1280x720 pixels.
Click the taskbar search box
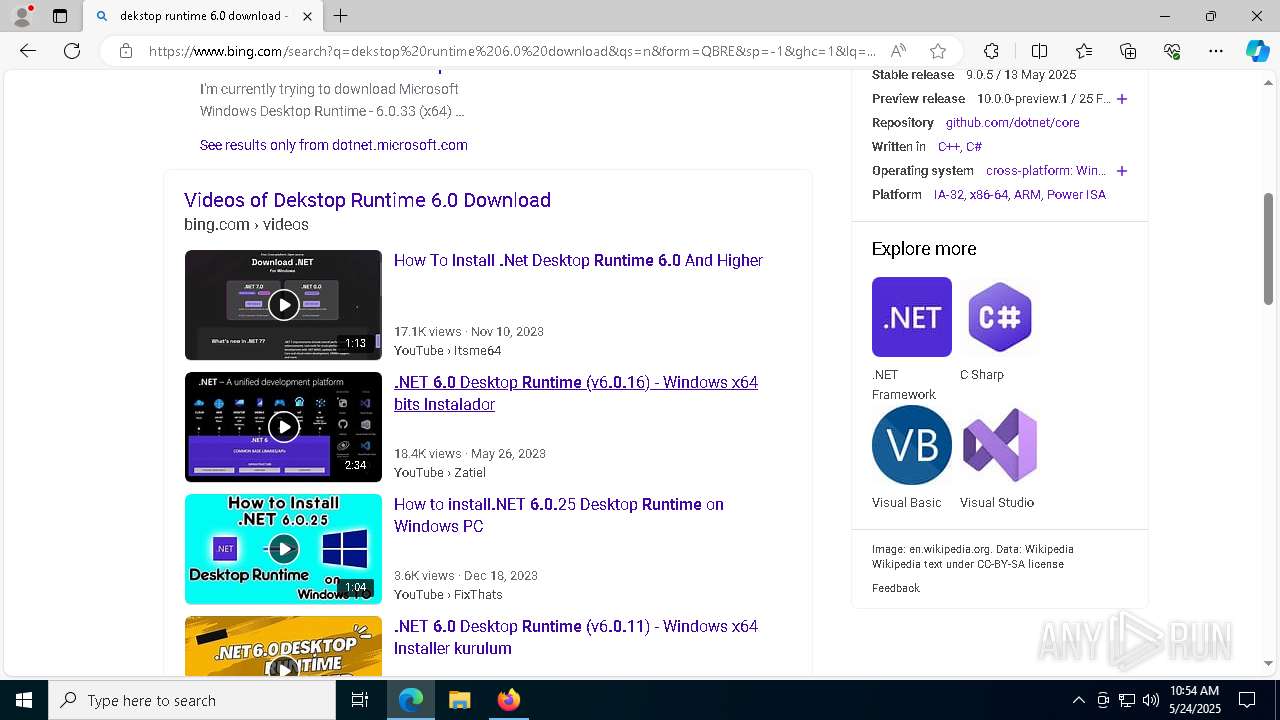(x=192, y=700)
